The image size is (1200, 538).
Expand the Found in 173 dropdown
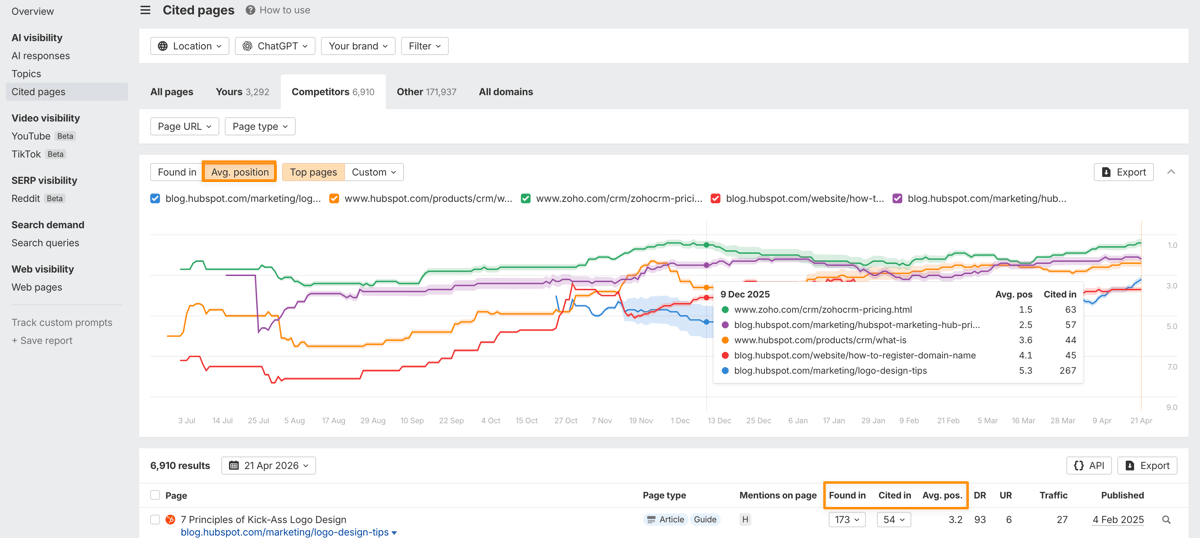(847, 520)
